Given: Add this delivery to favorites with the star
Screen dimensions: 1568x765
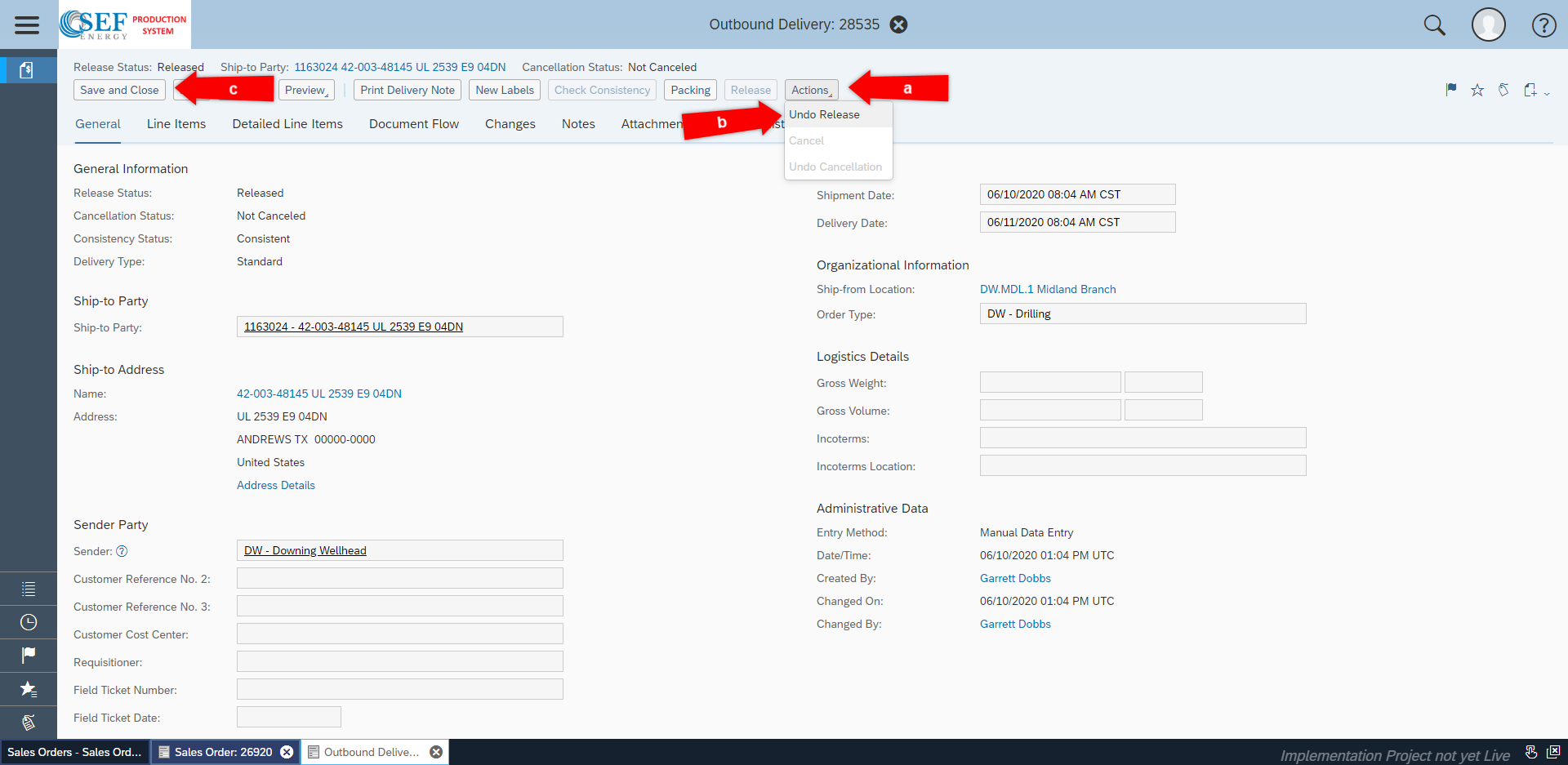Looking at the screenshot, I should (1477, 90).
